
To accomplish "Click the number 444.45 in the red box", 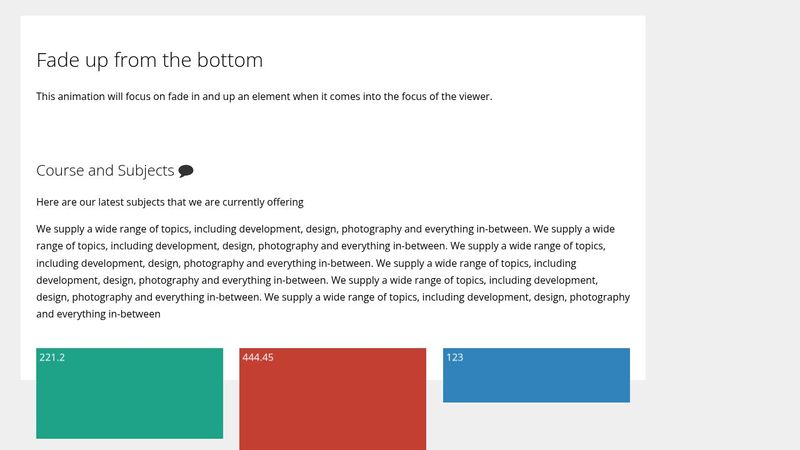I will click(258, 357).
